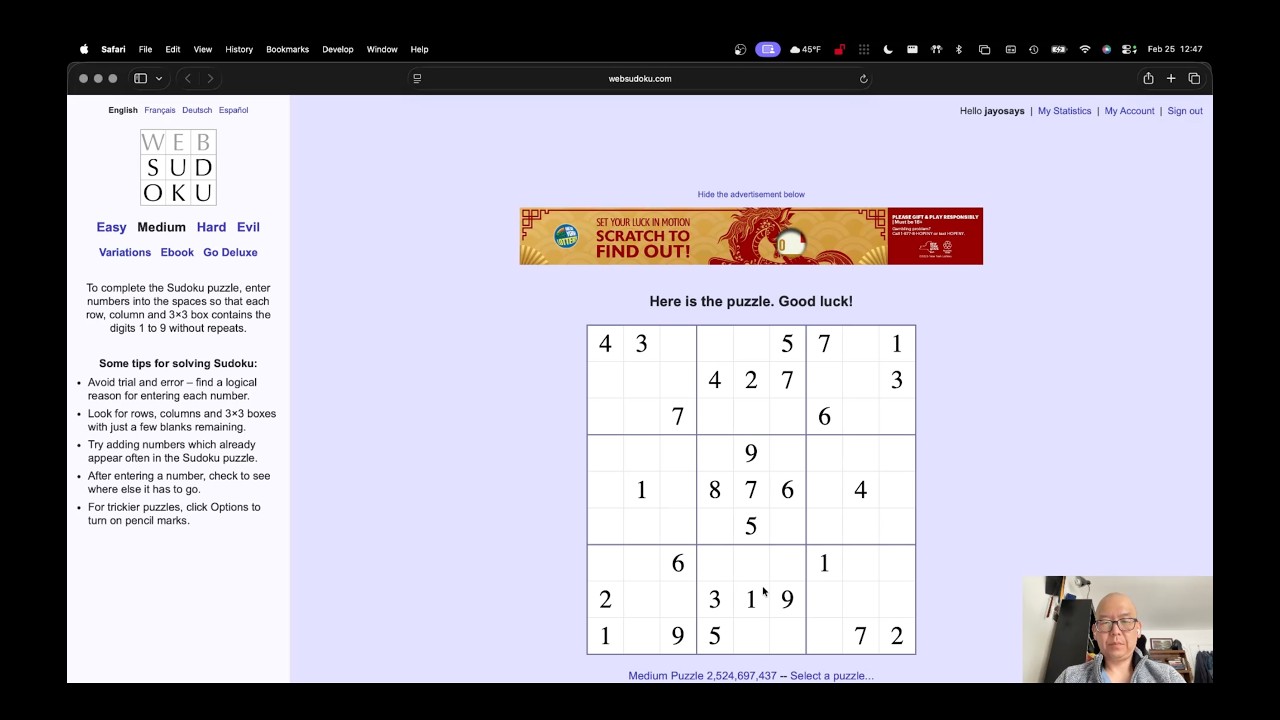Screen dimensions: 1280x720
Task: Select empty cell between 1 and 9 in bottom row
Action: (641, 636)
